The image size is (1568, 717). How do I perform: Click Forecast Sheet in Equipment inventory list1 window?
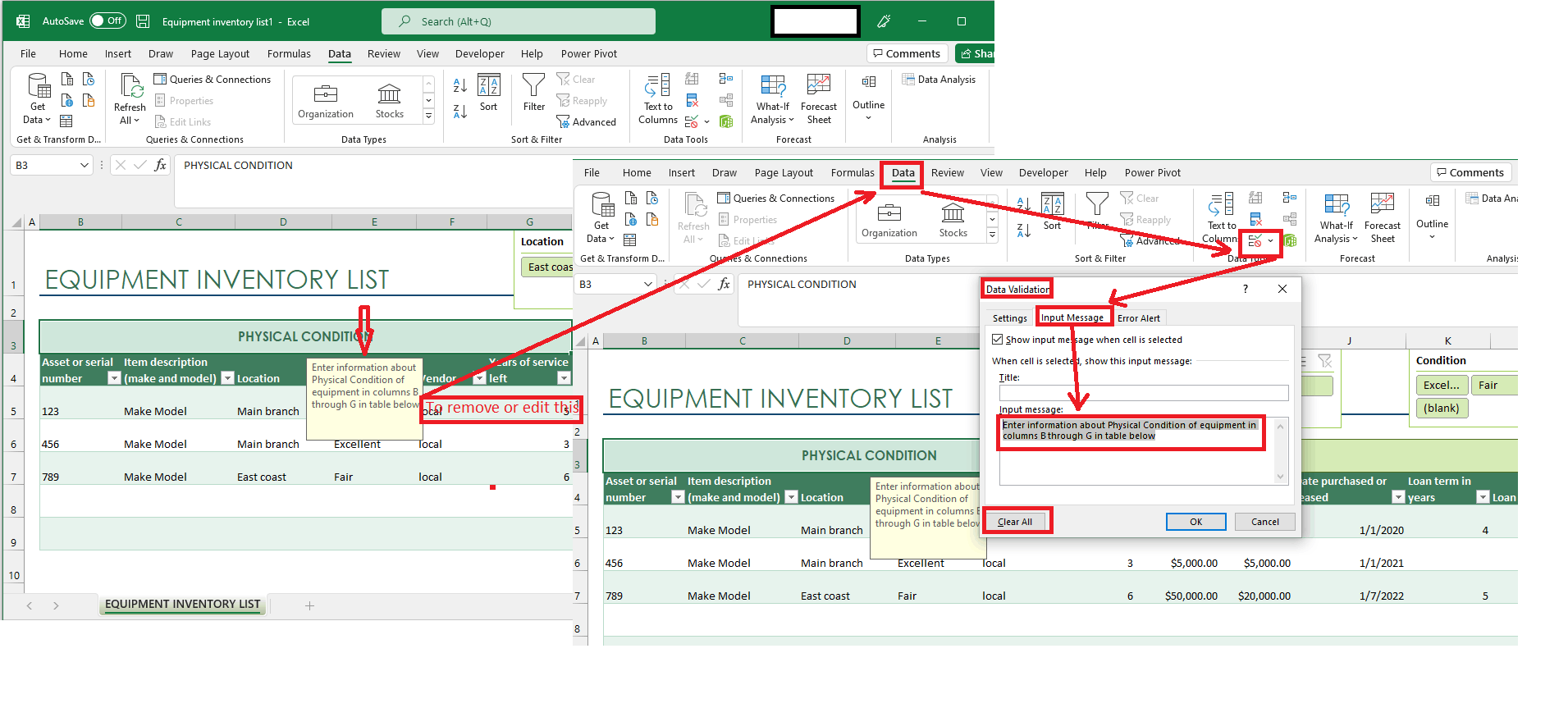click(x=819, y=98)
